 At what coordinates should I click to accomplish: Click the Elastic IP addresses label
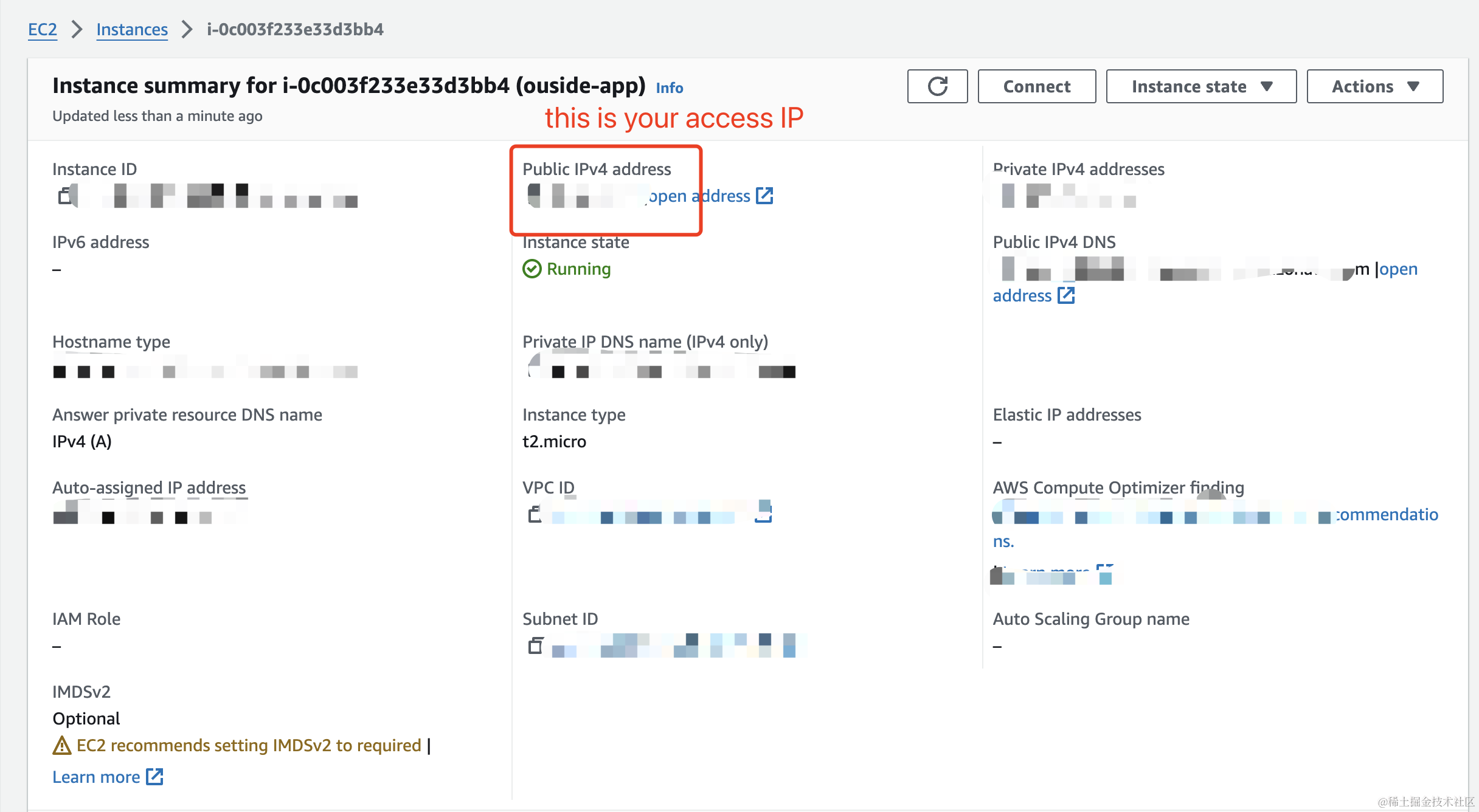click(x=1067, y=415)
